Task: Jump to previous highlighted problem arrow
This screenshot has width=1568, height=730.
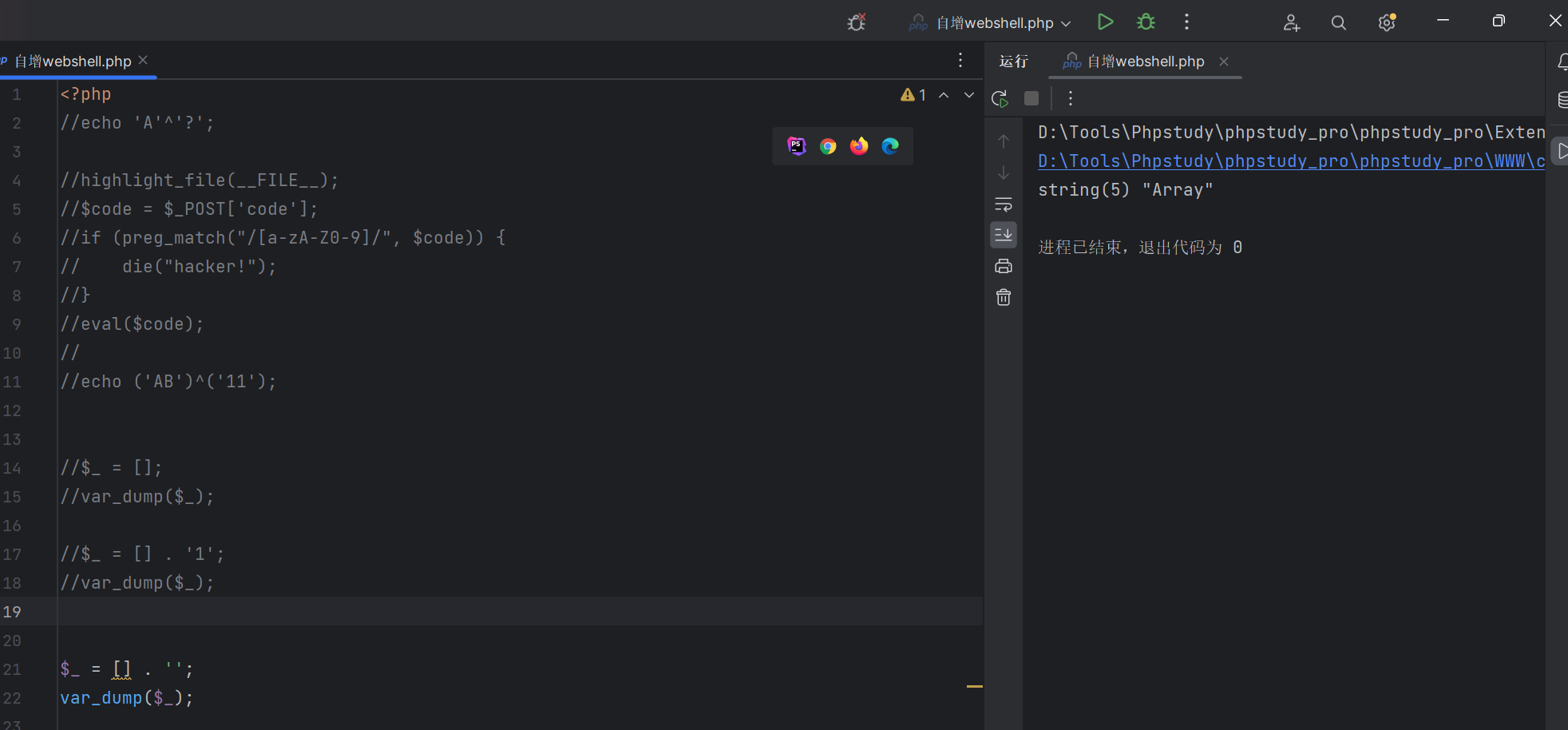Action: (944, 95)
